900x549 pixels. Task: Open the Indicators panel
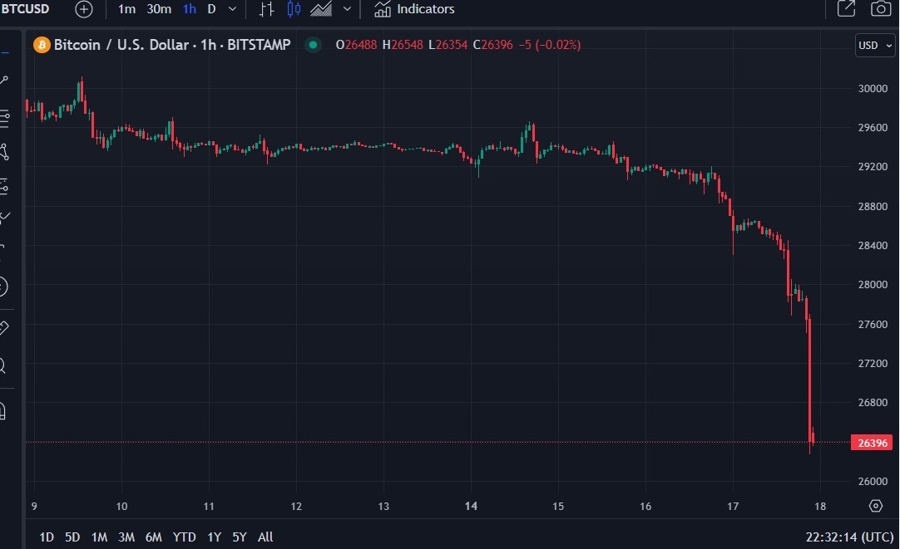414,9
